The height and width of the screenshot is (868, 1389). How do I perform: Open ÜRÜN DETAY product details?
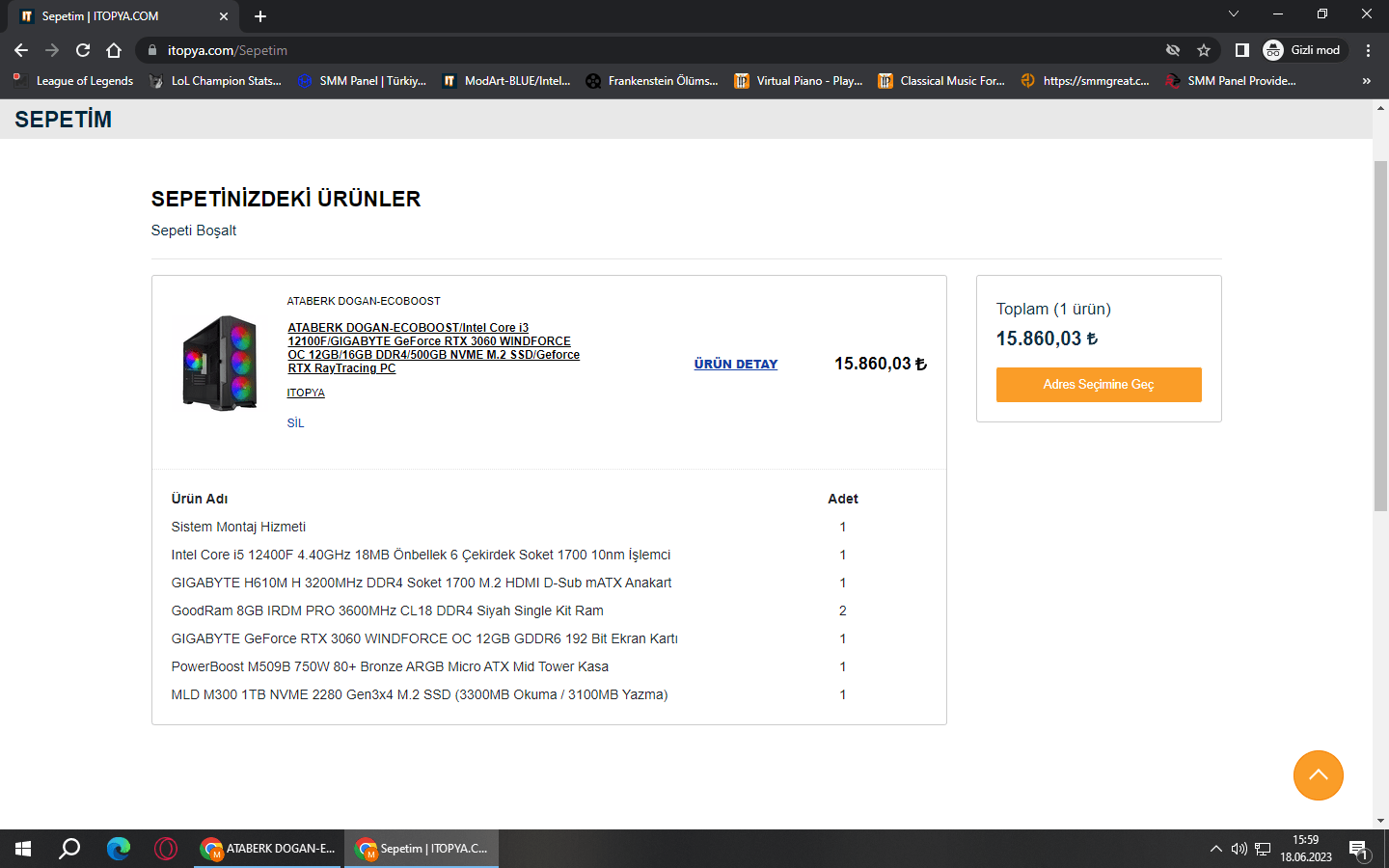(736, 364)
